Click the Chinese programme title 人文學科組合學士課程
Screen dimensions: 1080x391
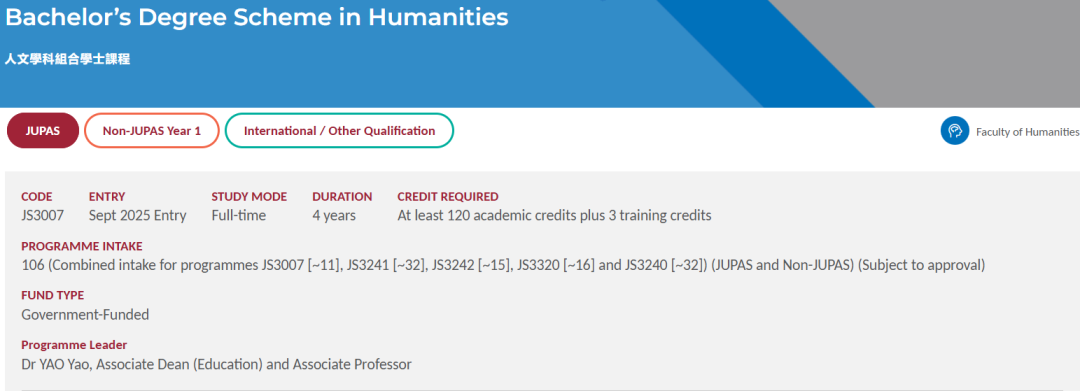[x=68, y=60]
